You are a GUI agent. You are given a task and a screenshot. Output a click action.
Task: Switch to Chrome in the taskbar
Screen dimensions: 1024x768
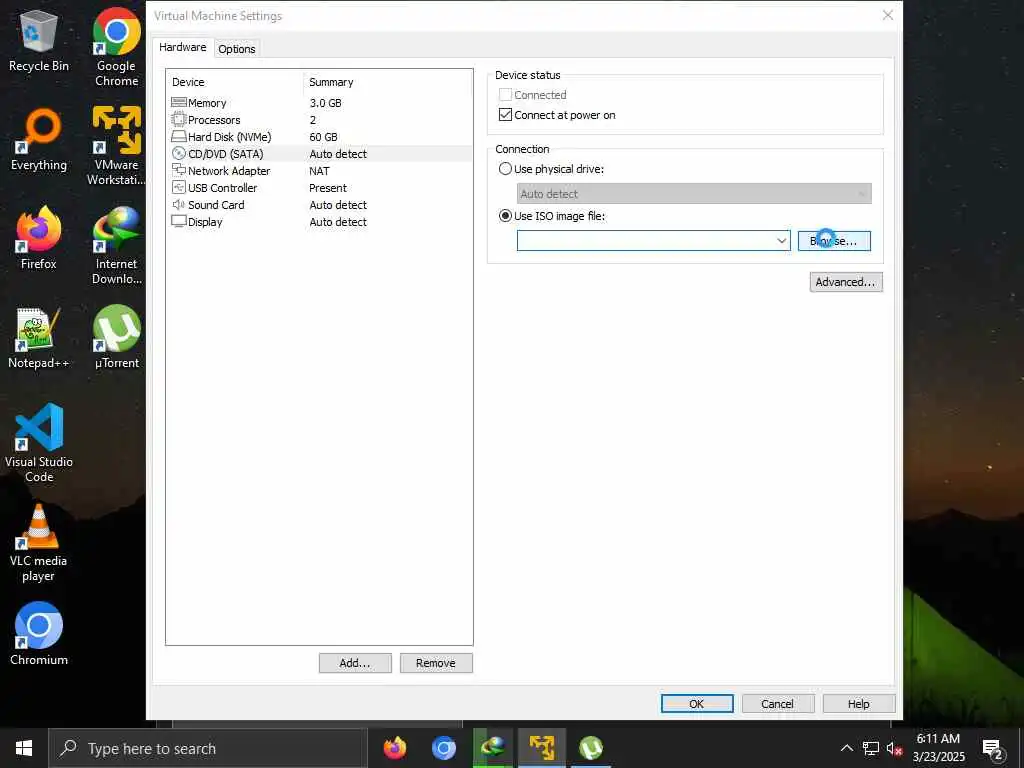(x=443, y=748)
